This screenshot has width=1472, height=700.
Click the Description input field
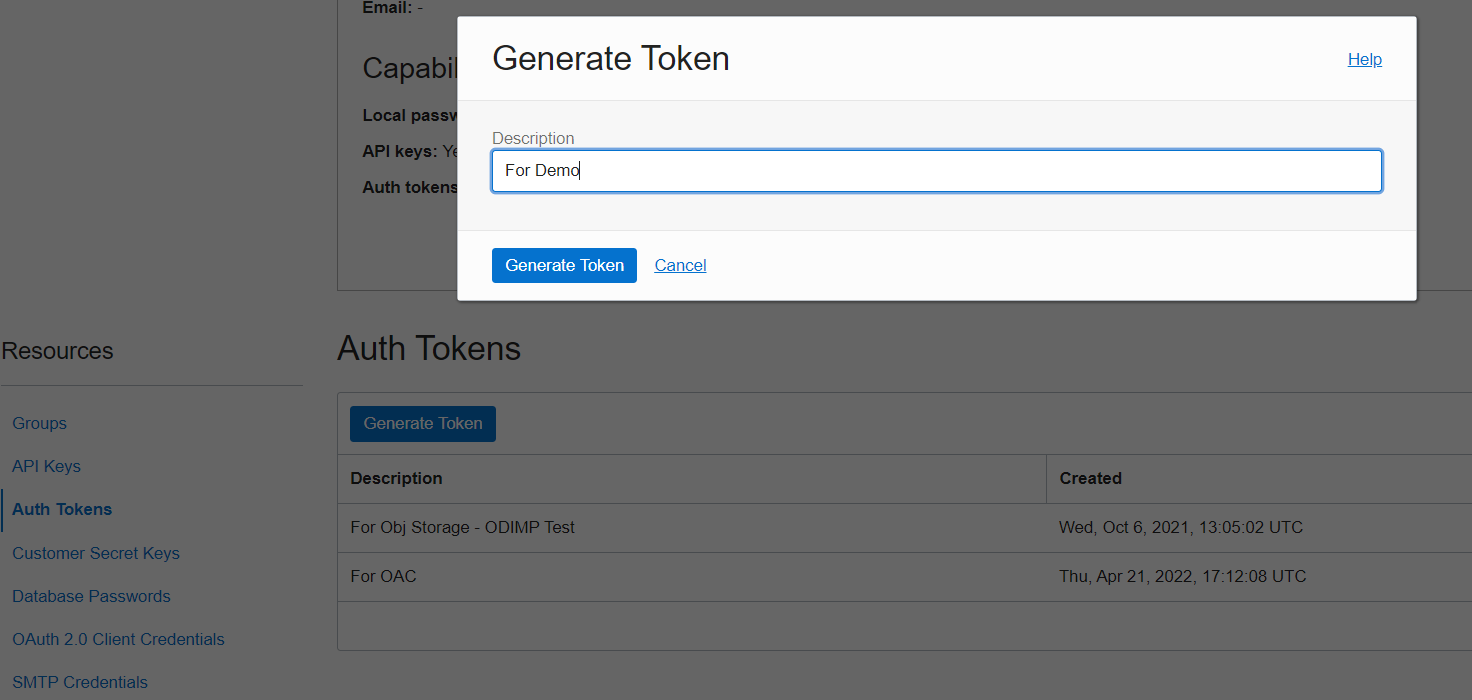click(936, 171)
